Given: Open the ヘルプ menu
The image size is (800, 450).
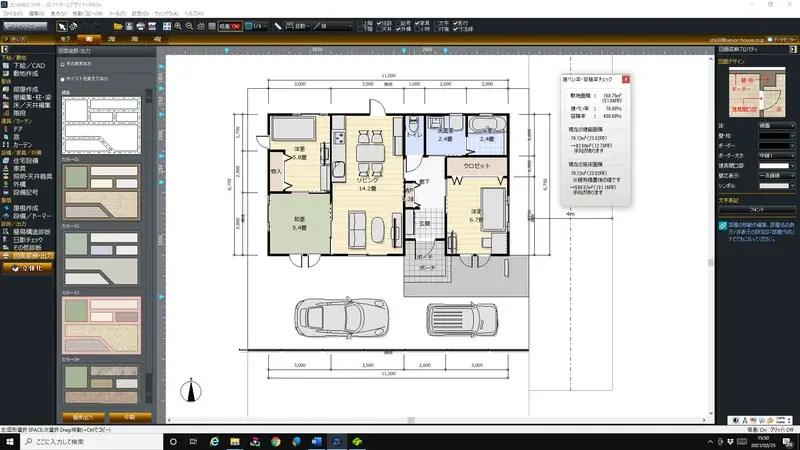Looking at the screenshot, I should click(194, 14).
